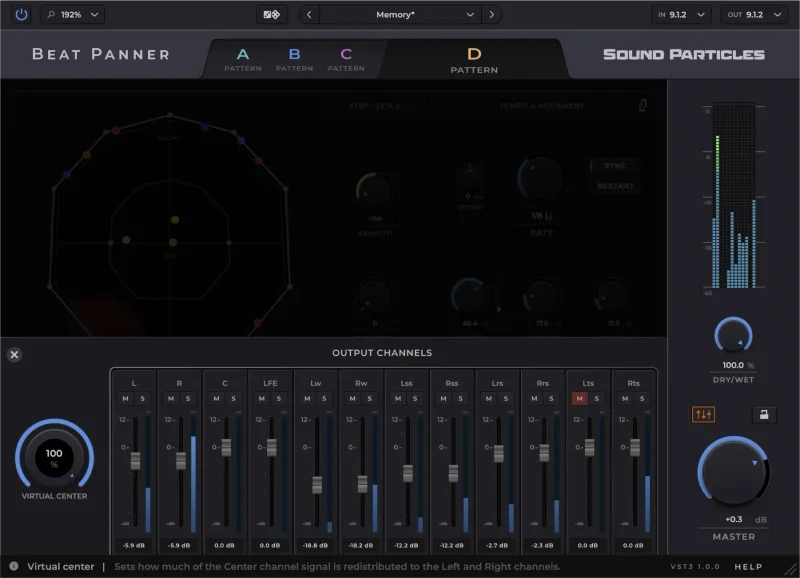The height and width of the screenshot is (578, 800).
Task: Click the randomize dice icon
Action: [271, 14]
